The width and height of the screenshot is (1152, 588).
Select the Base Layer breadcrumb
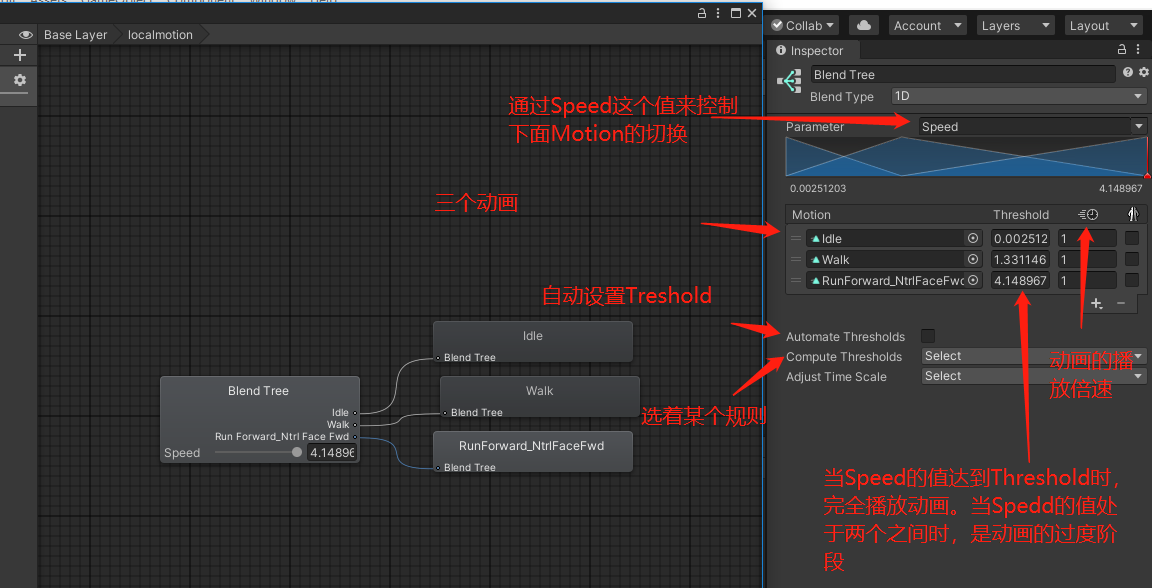click(x=75, y=34)
